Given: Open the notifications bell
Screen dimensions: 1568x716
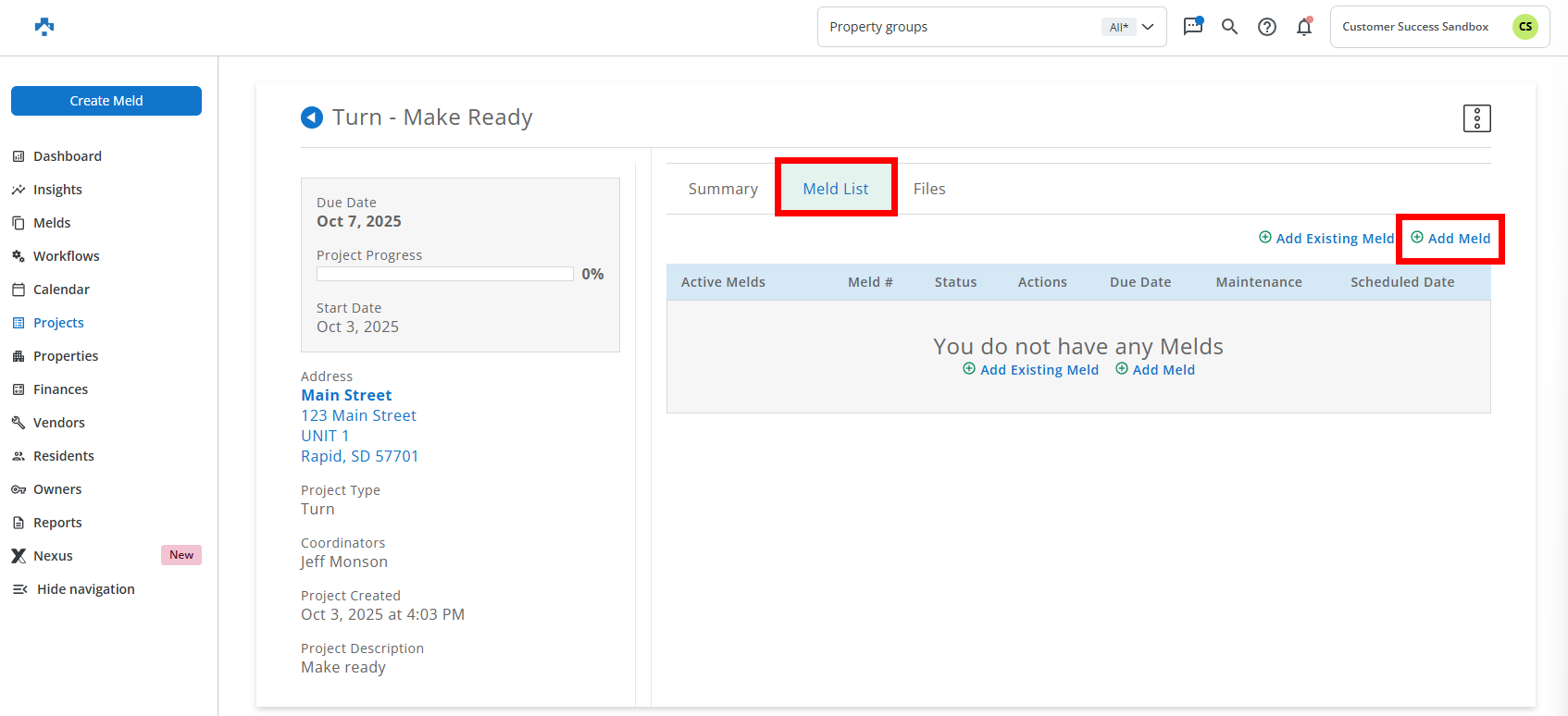Looking at the screenshot, I should click(x=1303, y=27).
